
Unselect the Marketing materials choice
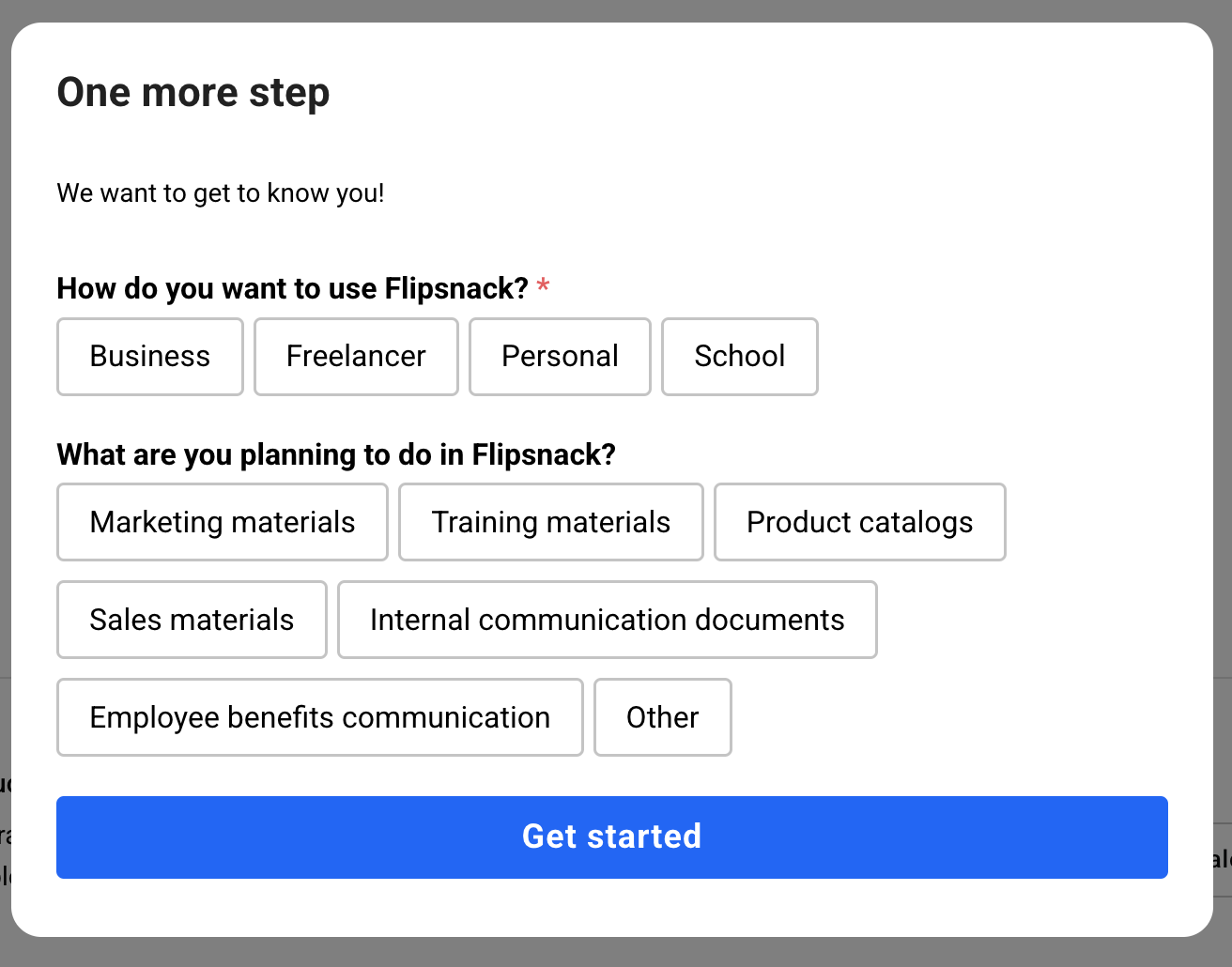tap(222, 522)
